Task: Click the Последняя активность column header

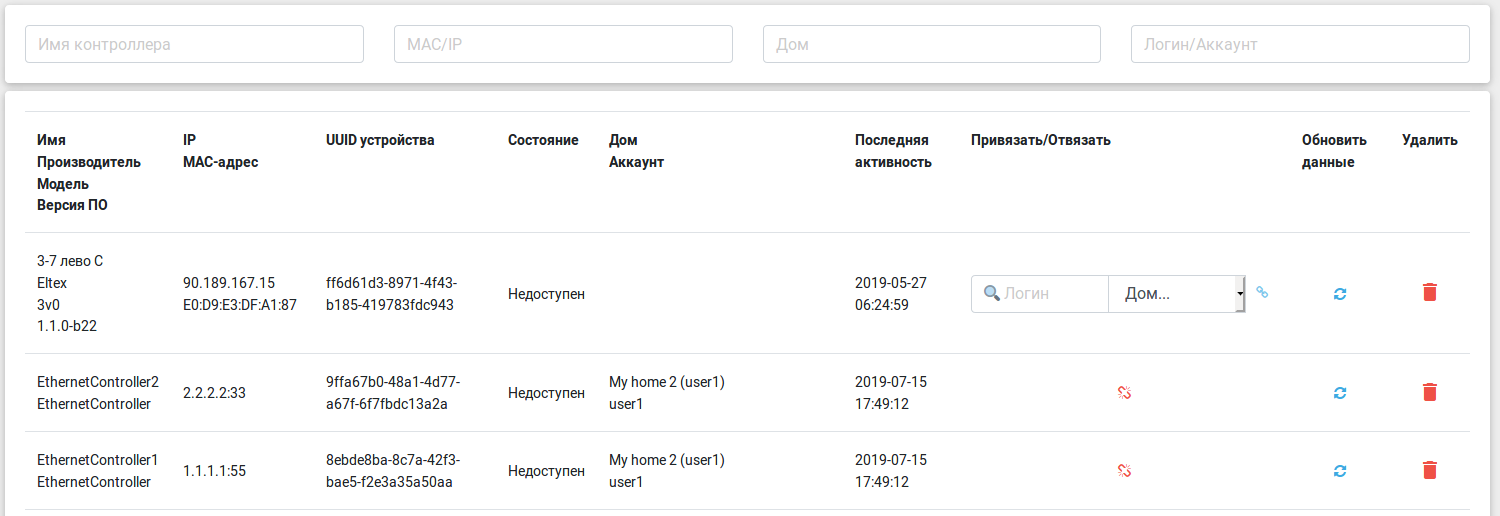Action: click(x=893, y=151)
